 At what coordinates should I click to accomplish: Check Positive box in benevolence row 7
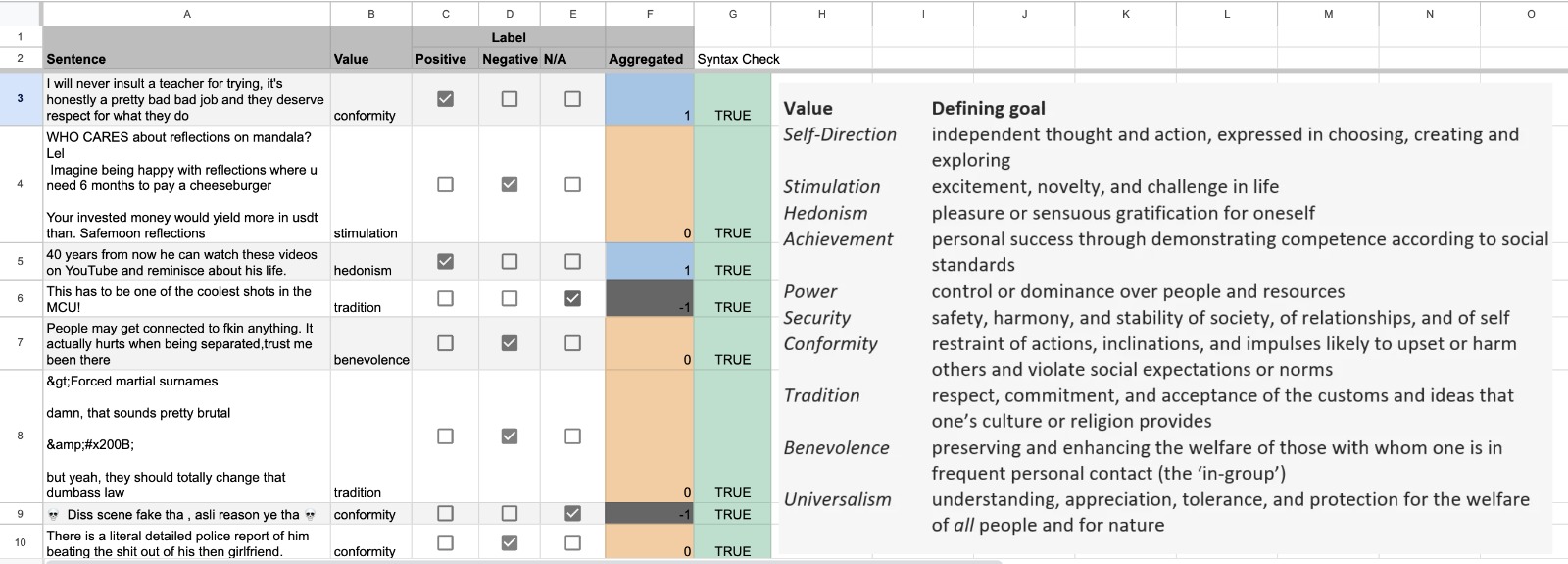(445, 343)
